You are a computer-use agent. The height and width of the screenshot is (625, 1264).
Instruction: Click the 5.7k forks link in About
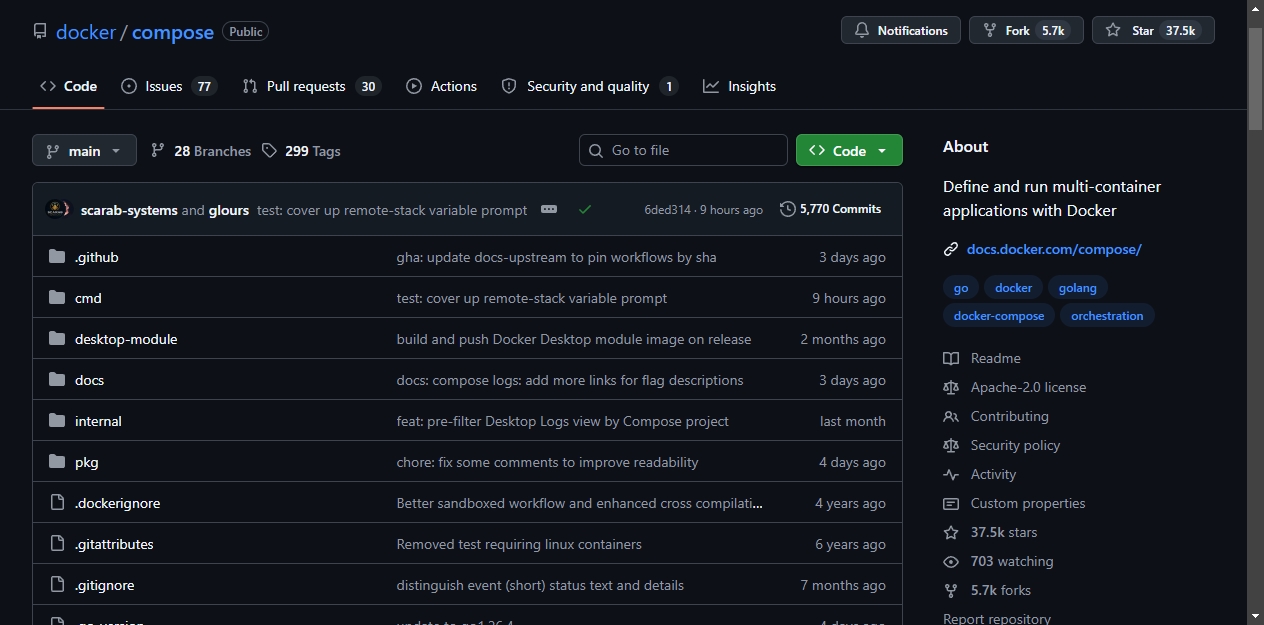click(x=1001, y=590)
